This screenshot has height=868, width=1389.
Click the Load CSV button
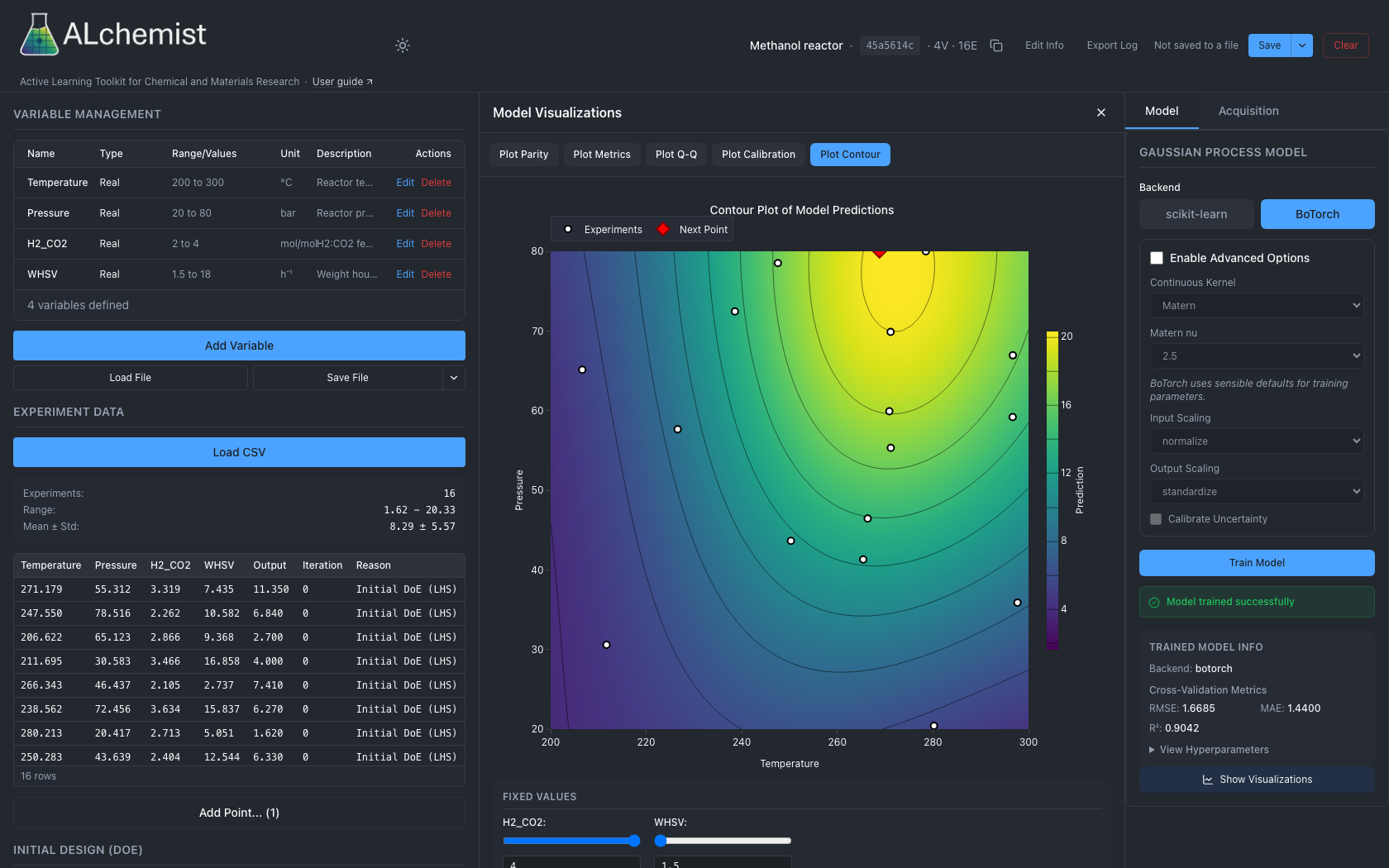pyautogui.click(x=239, y=452)
